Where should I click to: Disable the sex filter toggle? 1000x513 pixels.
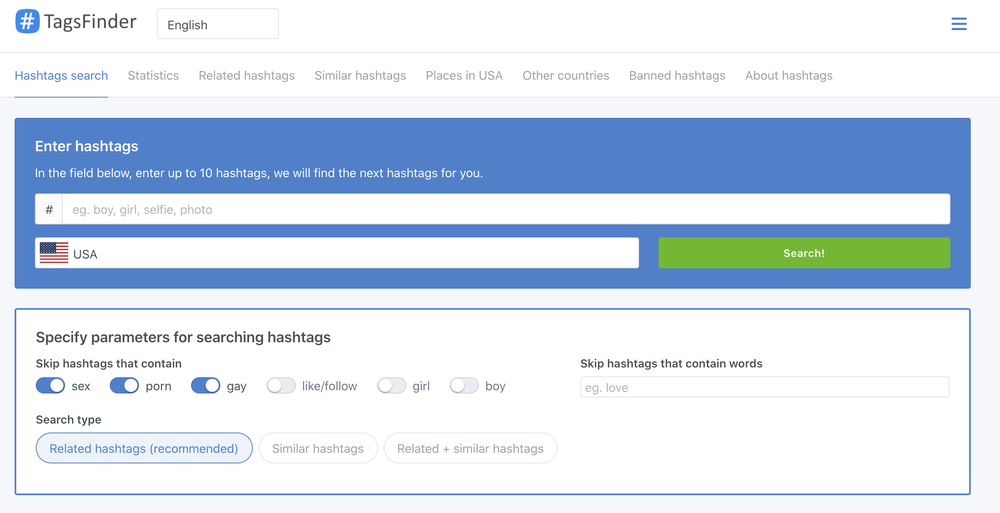50,386
